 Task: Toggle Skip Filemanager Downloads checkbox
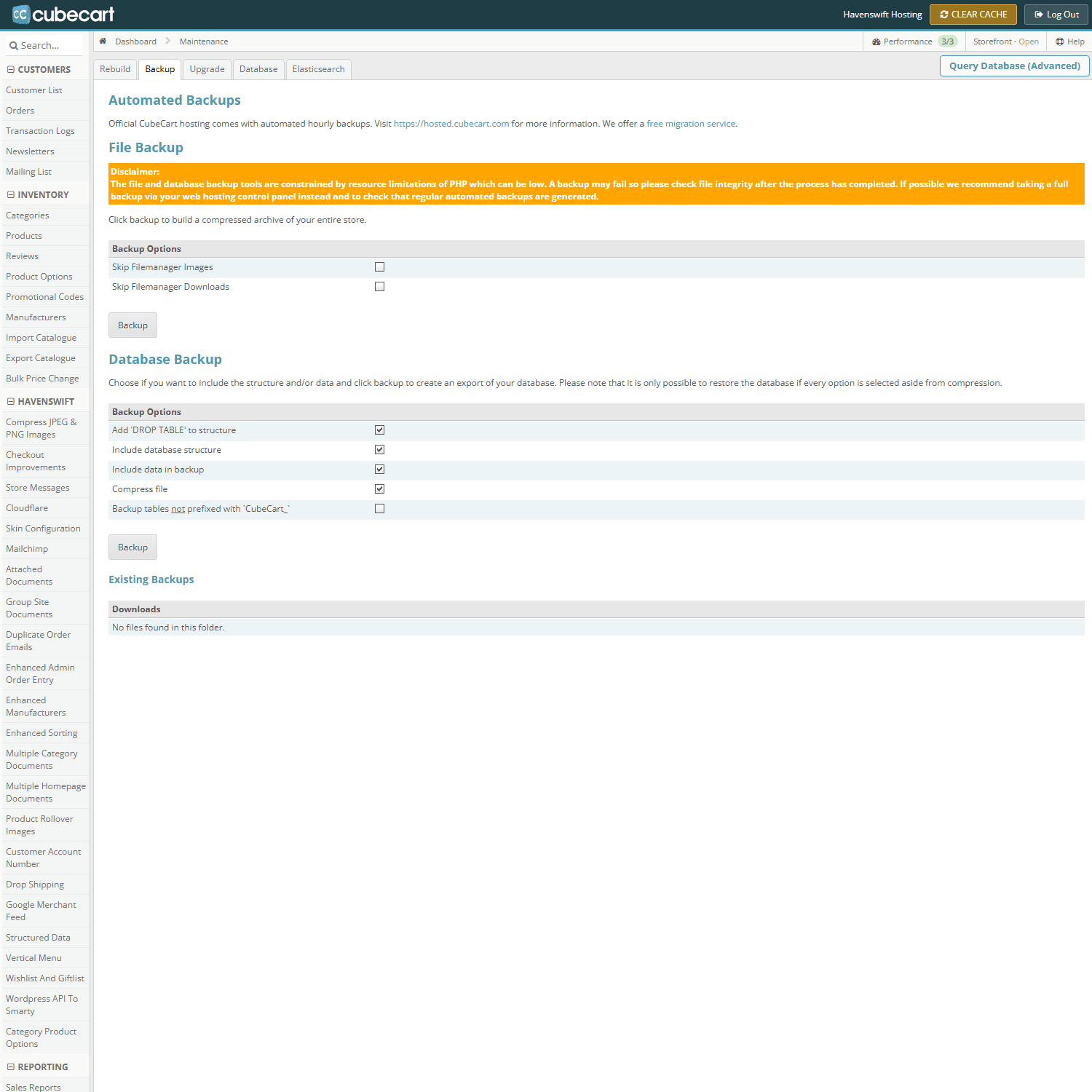pyautogui.click(x=379, y=287)
